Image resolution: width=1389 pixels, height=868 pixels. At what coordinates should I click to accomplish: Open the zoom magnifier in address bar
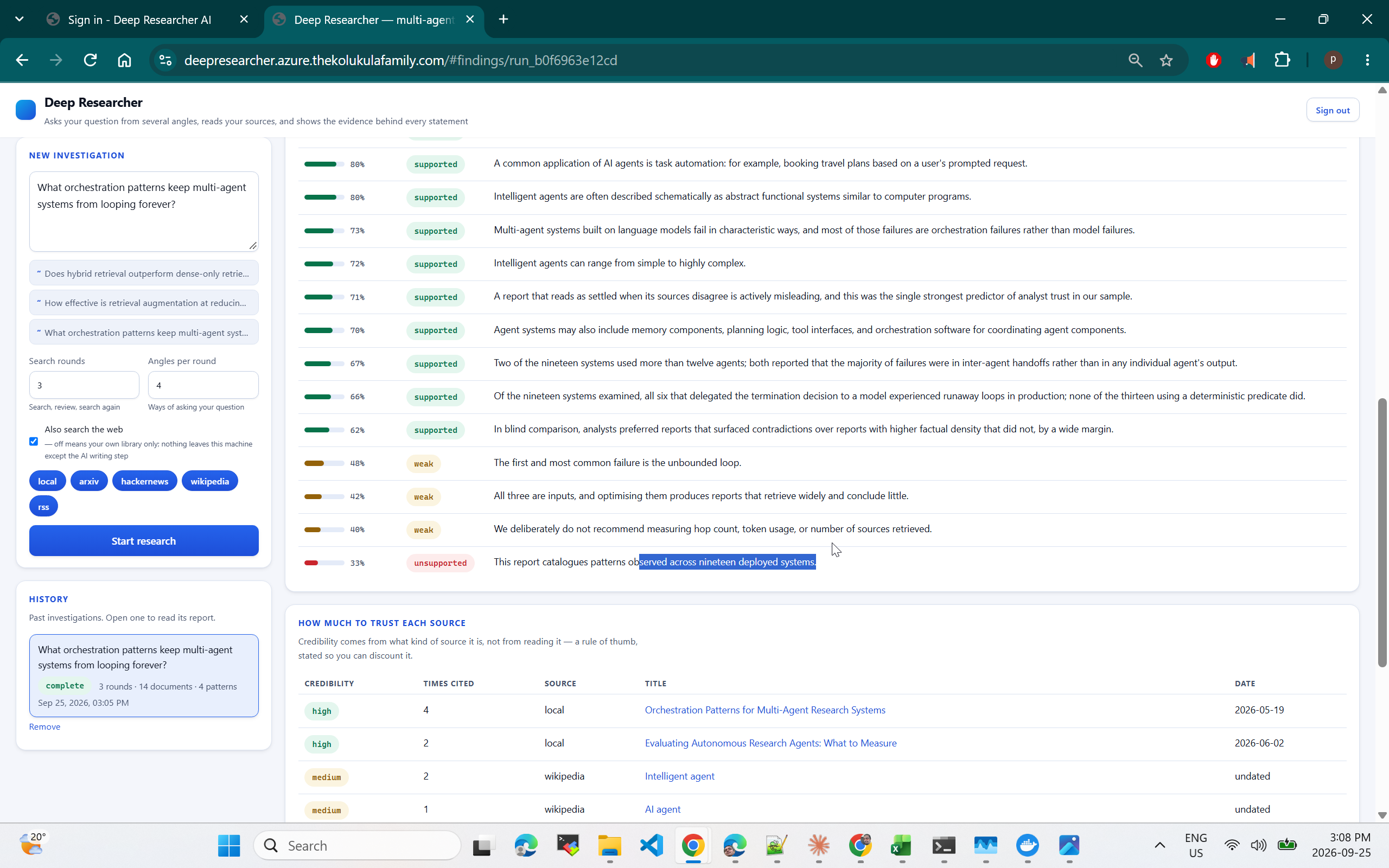click(x=1135, y=60)
